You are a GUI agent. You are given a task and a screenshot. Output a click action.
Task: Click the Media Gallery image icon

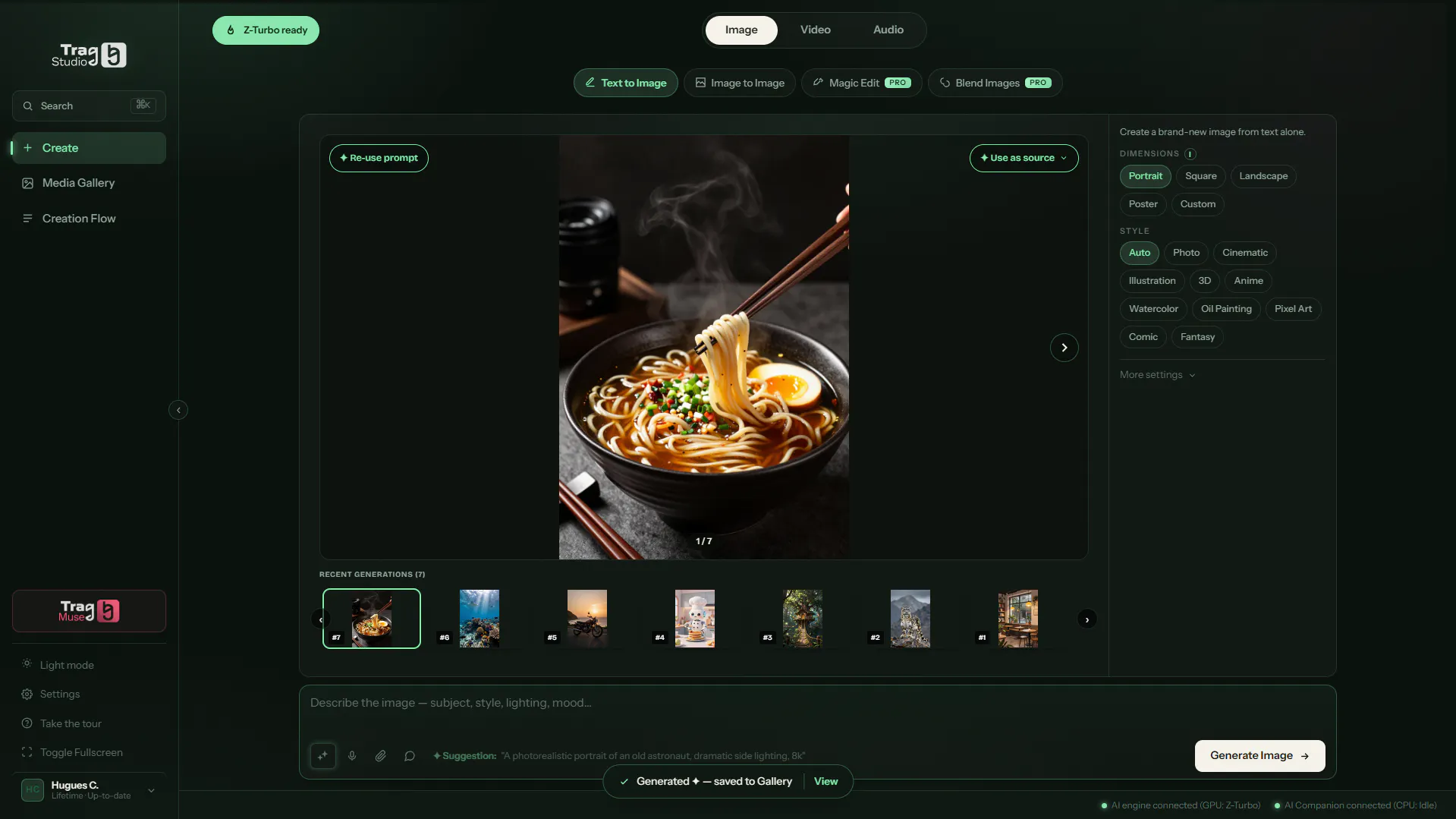tap(28, 184)
